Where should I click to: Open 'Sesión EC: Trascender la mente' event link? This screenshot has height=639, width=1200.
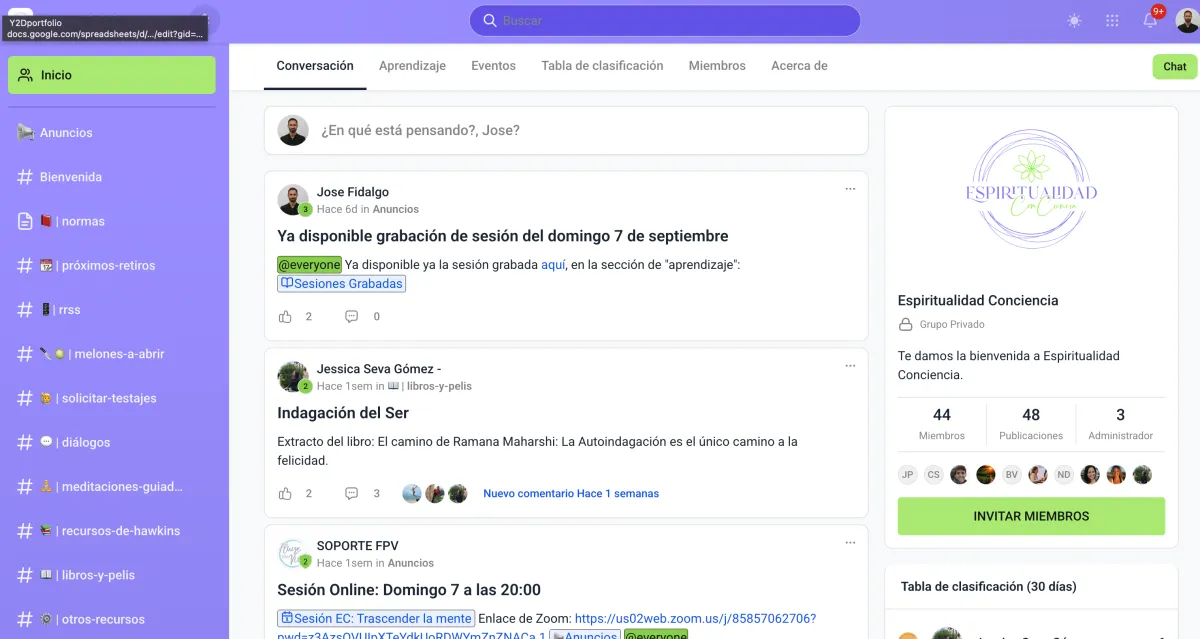point(375,619)
